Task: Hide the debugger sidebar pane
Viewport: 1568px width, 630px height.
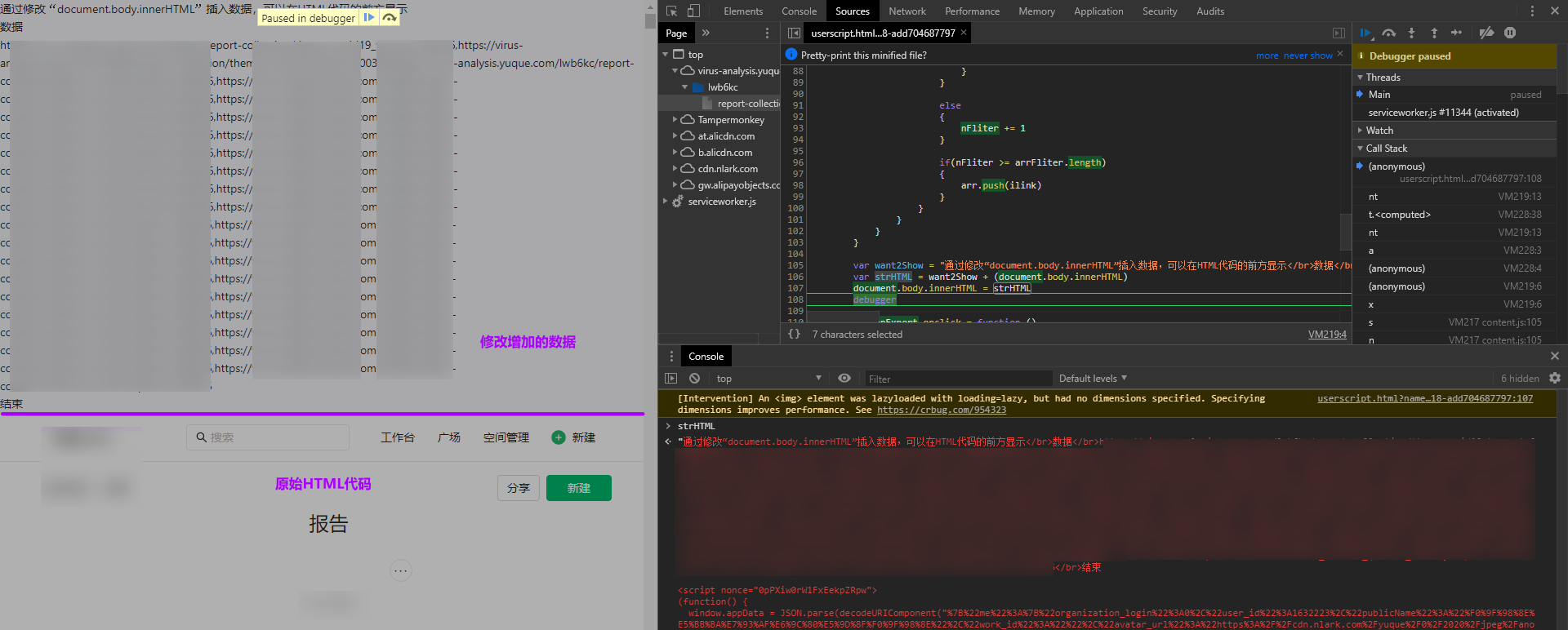Action: coord(1339,33)
